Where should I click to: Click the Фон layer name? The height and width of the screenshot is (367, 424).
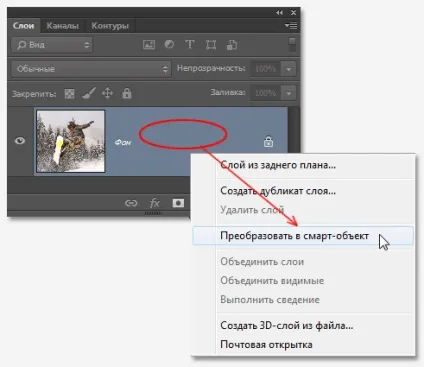click(x=123, y=142)
